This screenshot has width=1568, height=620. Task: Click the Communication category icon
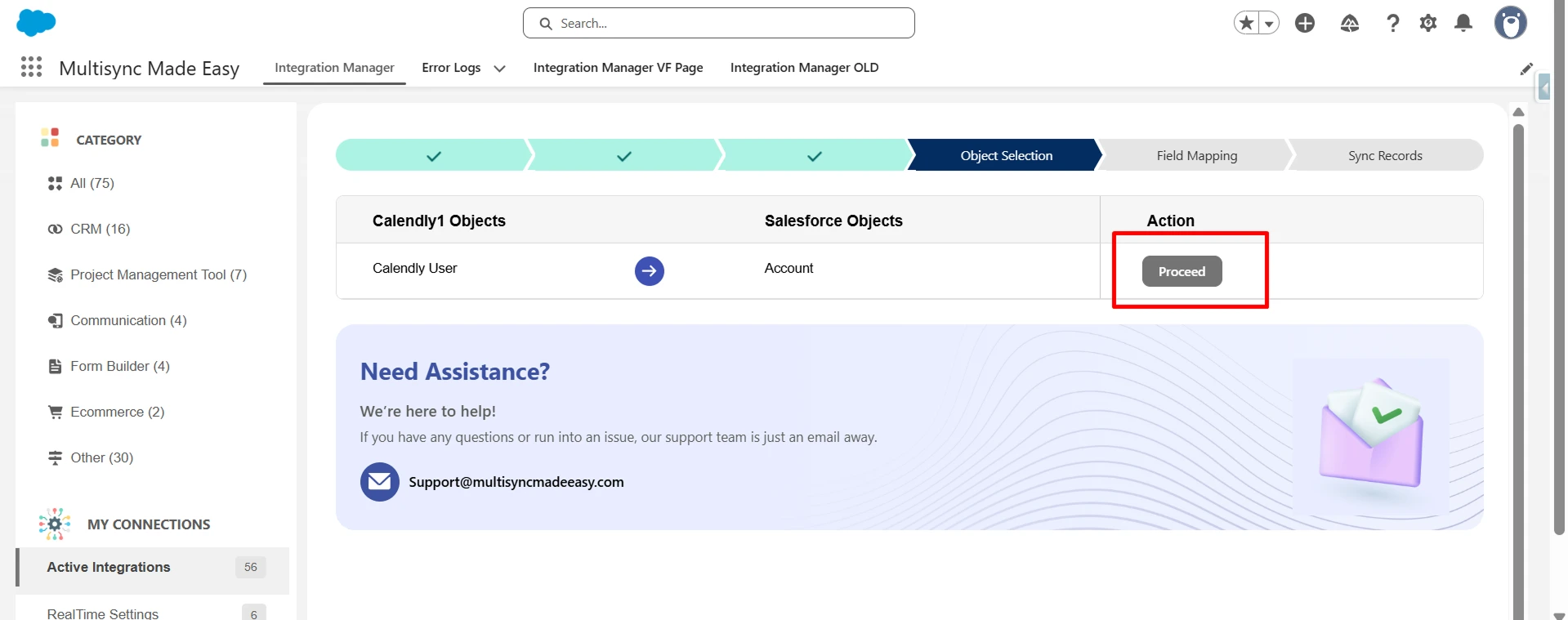pyautogui.click(x=55, y=320)
